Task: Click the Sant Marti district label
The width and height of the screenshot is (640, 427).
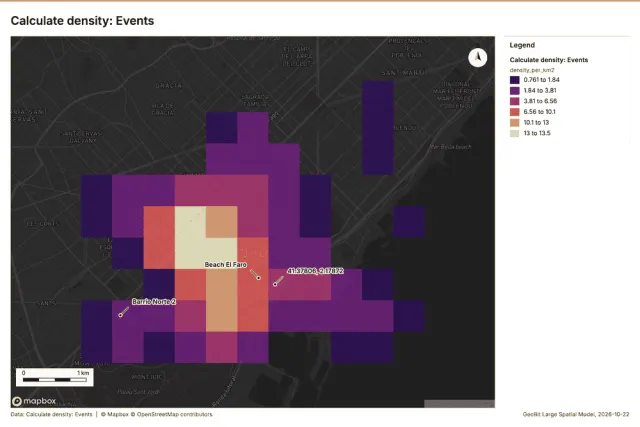Action: click(x=403, y=73)
